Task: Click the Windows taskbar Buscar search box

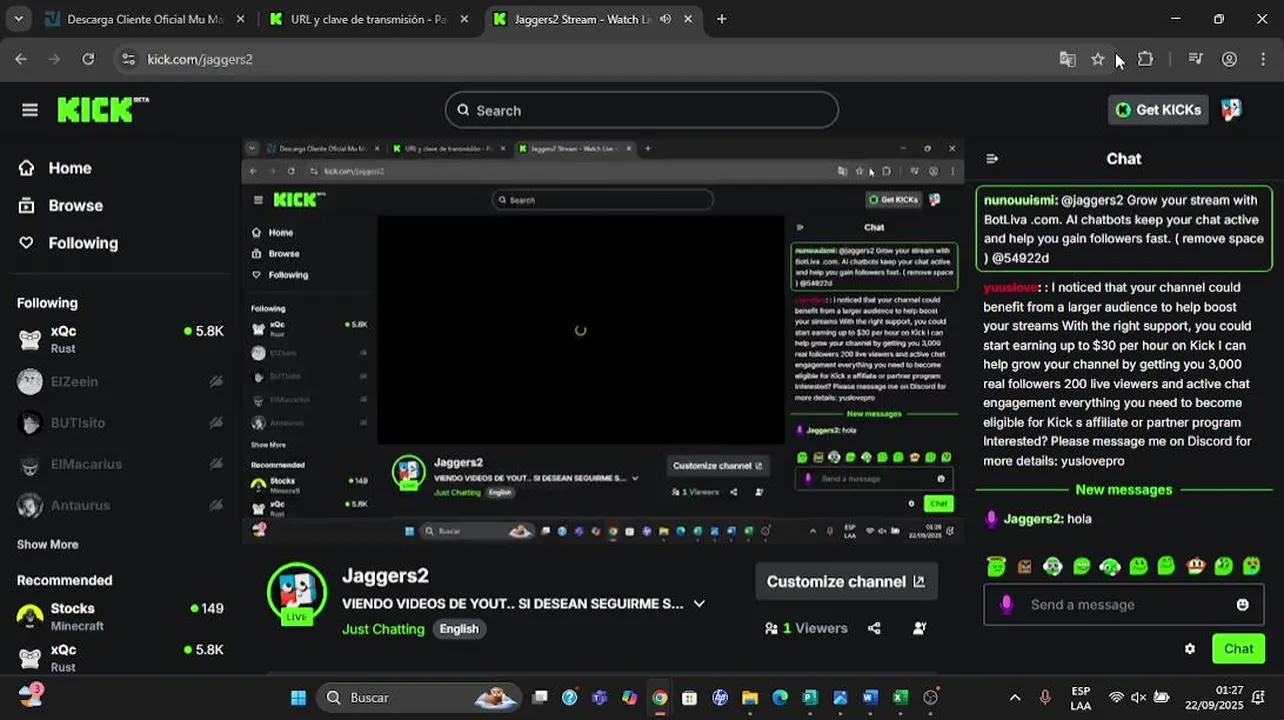Action: pyautogui.click(x=420, y=697)
